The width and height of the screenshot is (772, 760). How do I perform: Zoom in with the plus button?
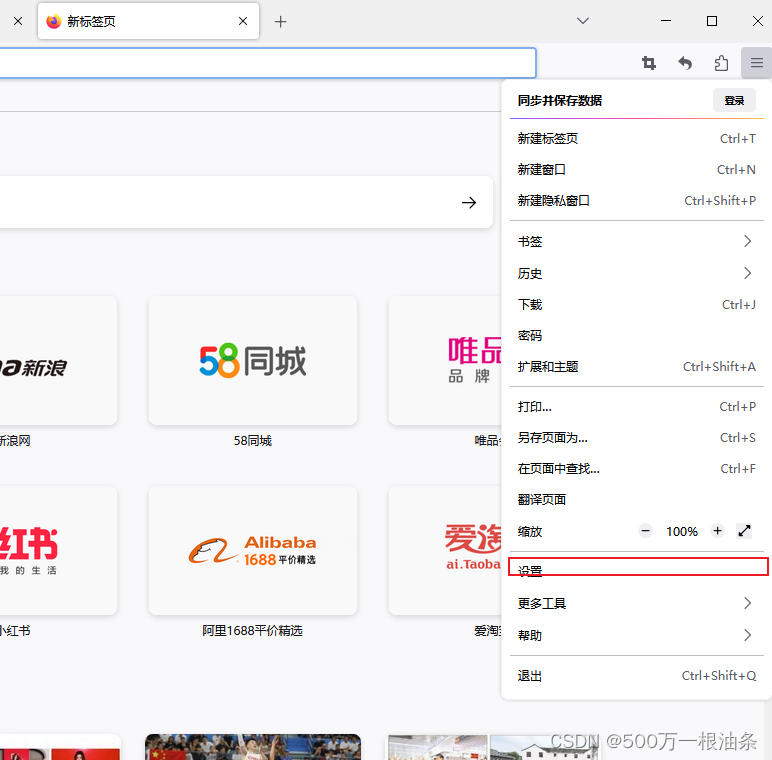pyautogui.click(x=717, y=531)
